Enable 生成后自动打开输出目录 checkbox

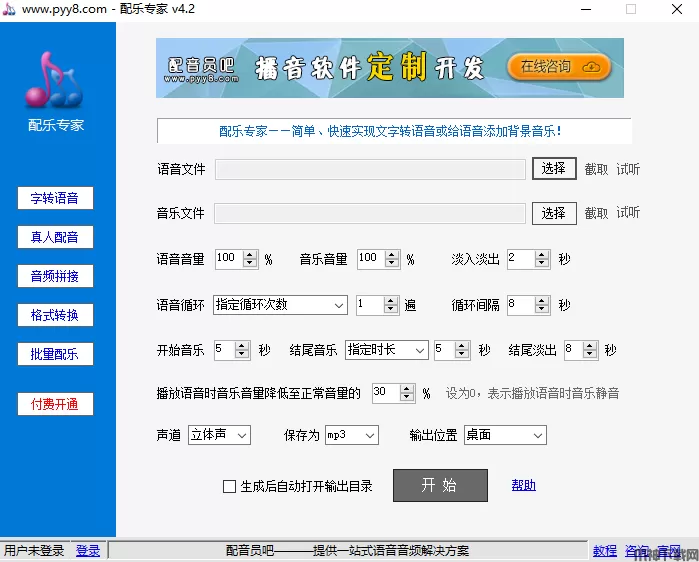229,487
